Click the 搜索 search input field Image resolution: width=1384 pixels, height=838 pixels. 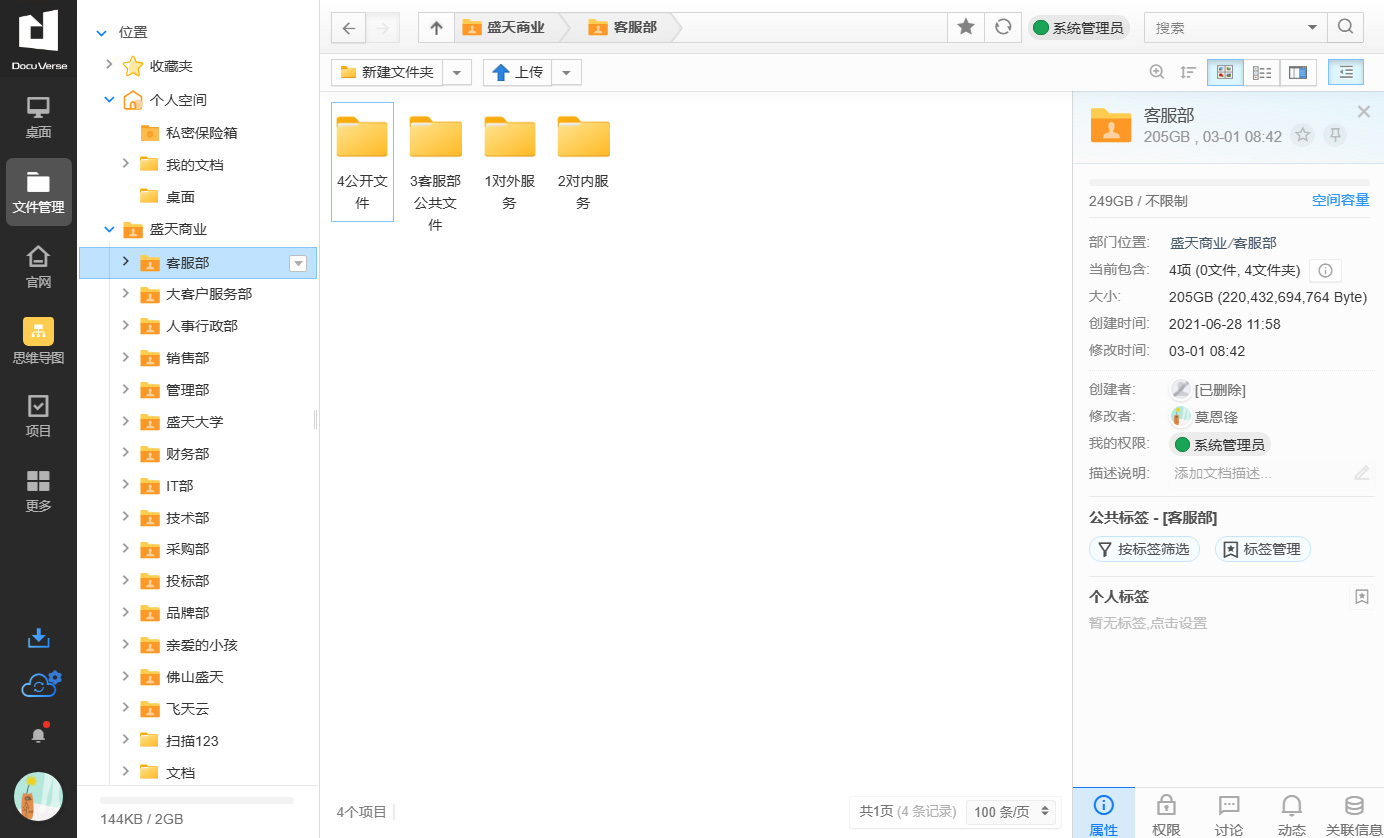[1227, 27]
